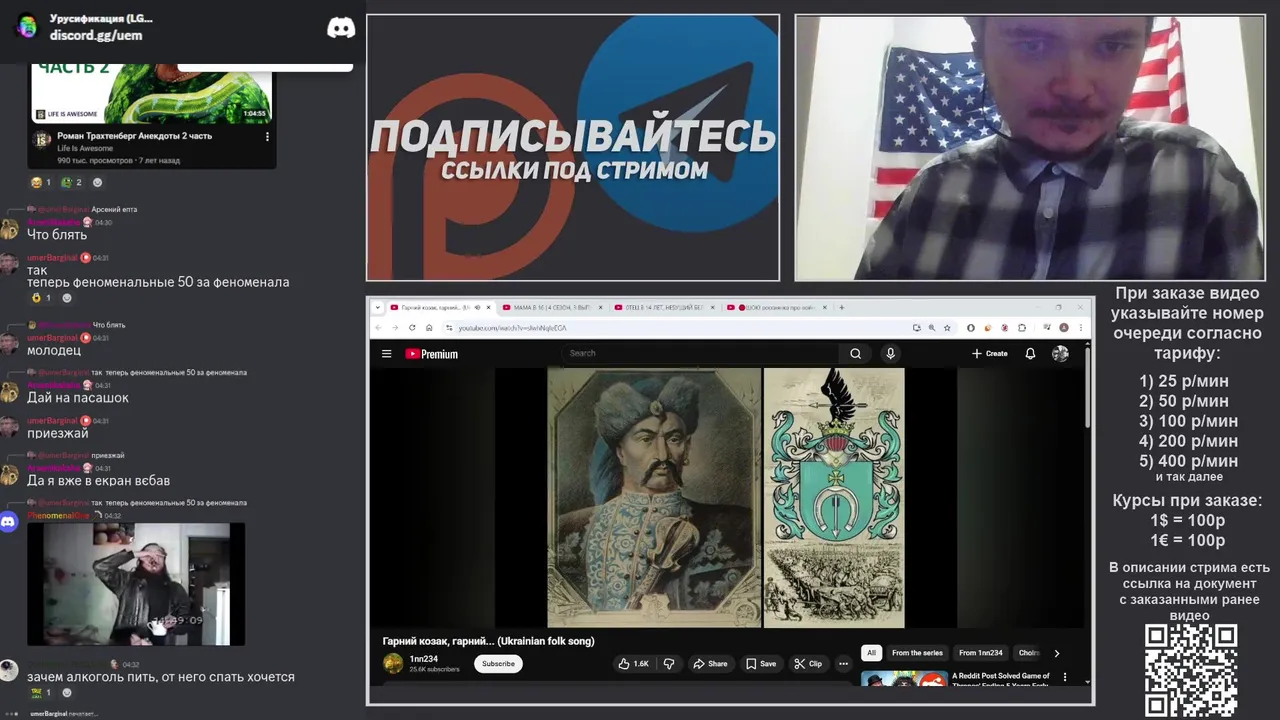Open a new Chrome tab with plus

pos(842,307)
